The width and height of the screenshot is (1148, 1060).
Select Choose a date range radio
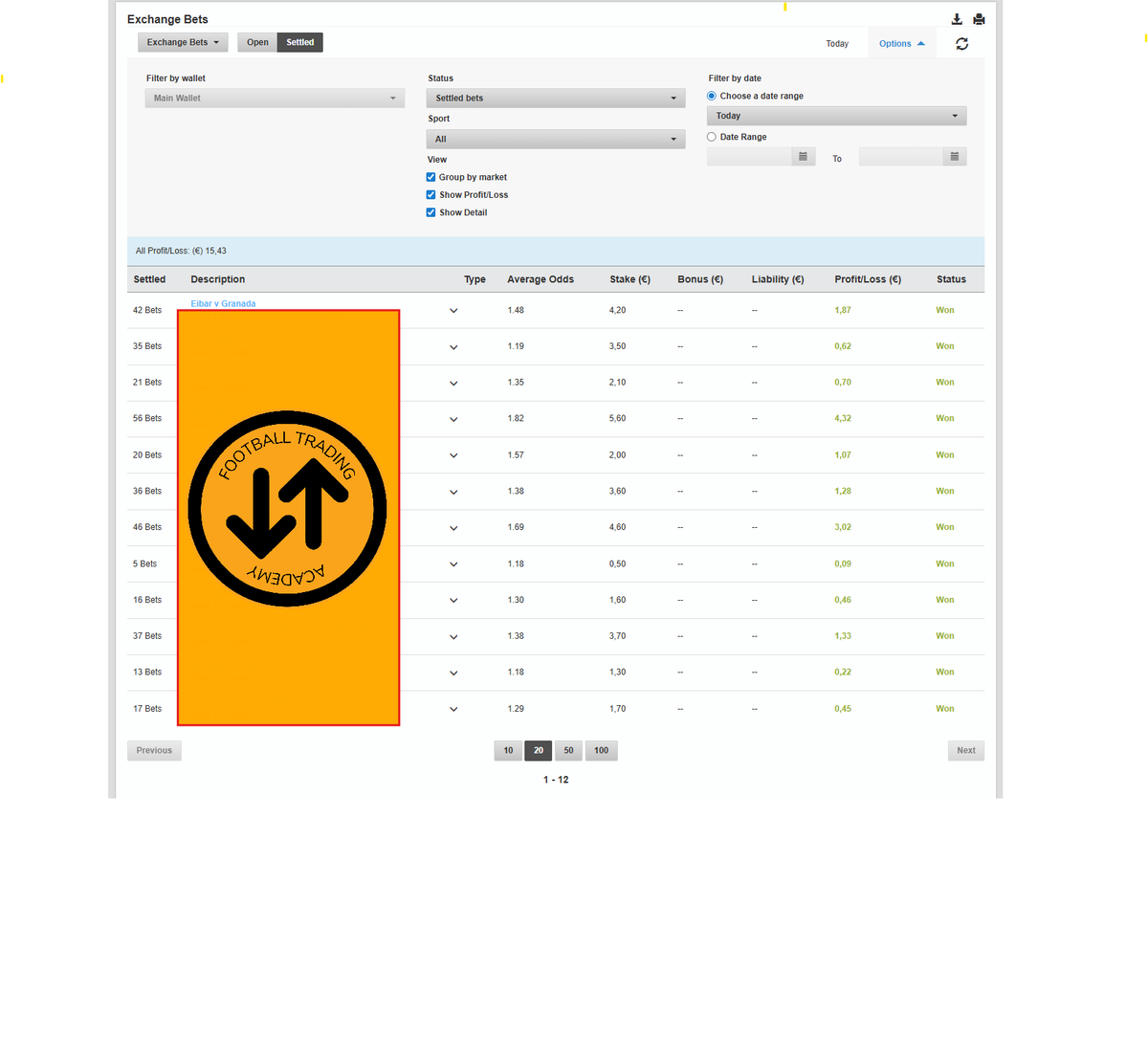pos(712,96)
